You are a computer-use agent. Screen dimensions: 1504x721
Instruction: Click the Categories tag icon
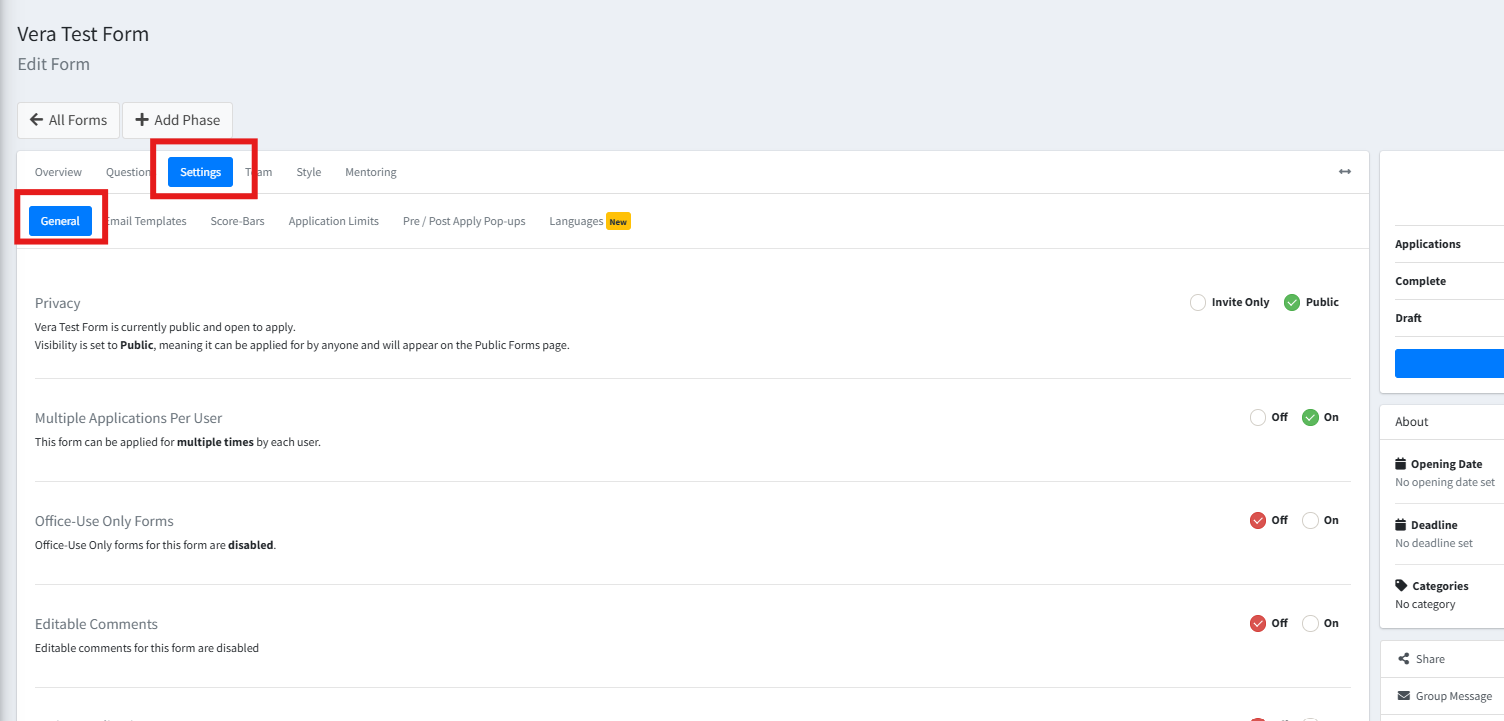pos(1401,586)
